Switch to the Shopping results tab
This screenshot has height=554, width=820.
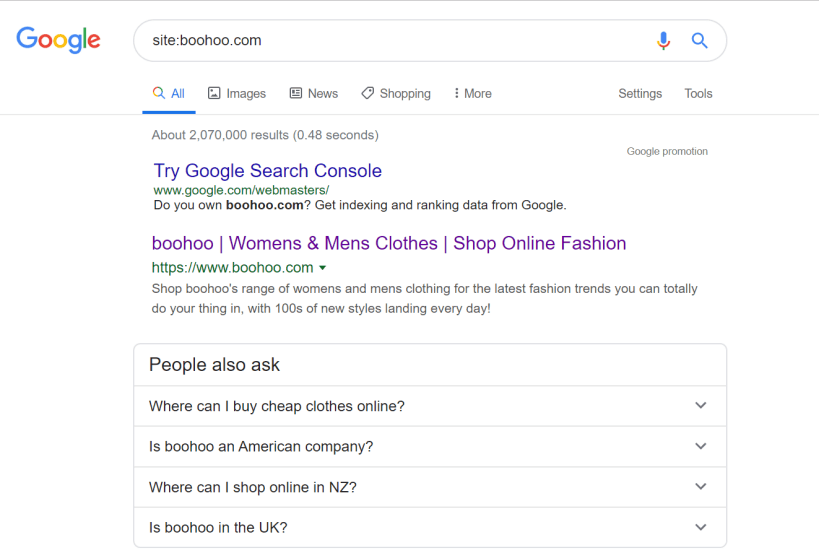(x=396, y=93)
